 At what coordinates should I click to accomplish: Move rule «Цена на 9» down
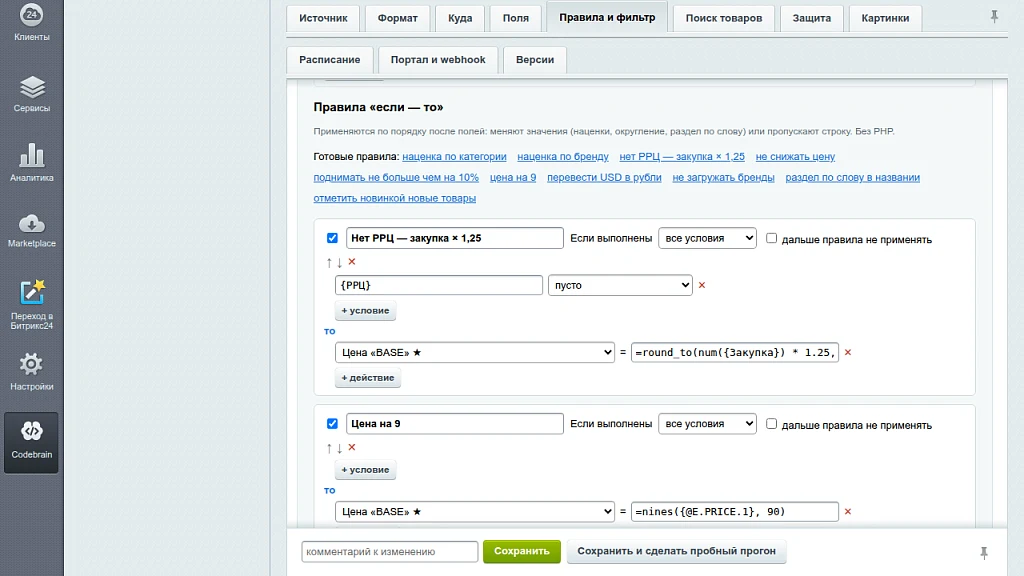[x=340, y=448]
